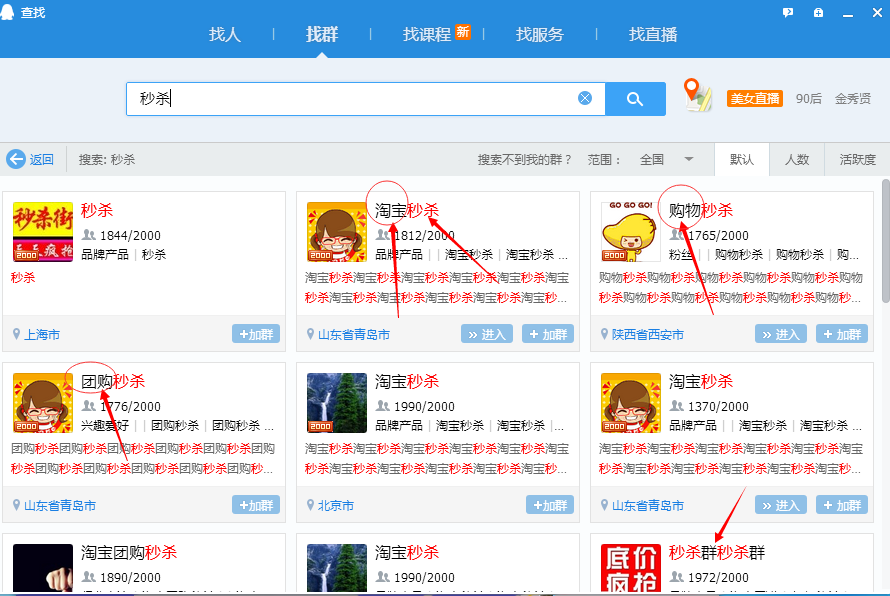Minimize the 查找 window
The height and width of the screenshot is (596, 890).
point(848,13)
